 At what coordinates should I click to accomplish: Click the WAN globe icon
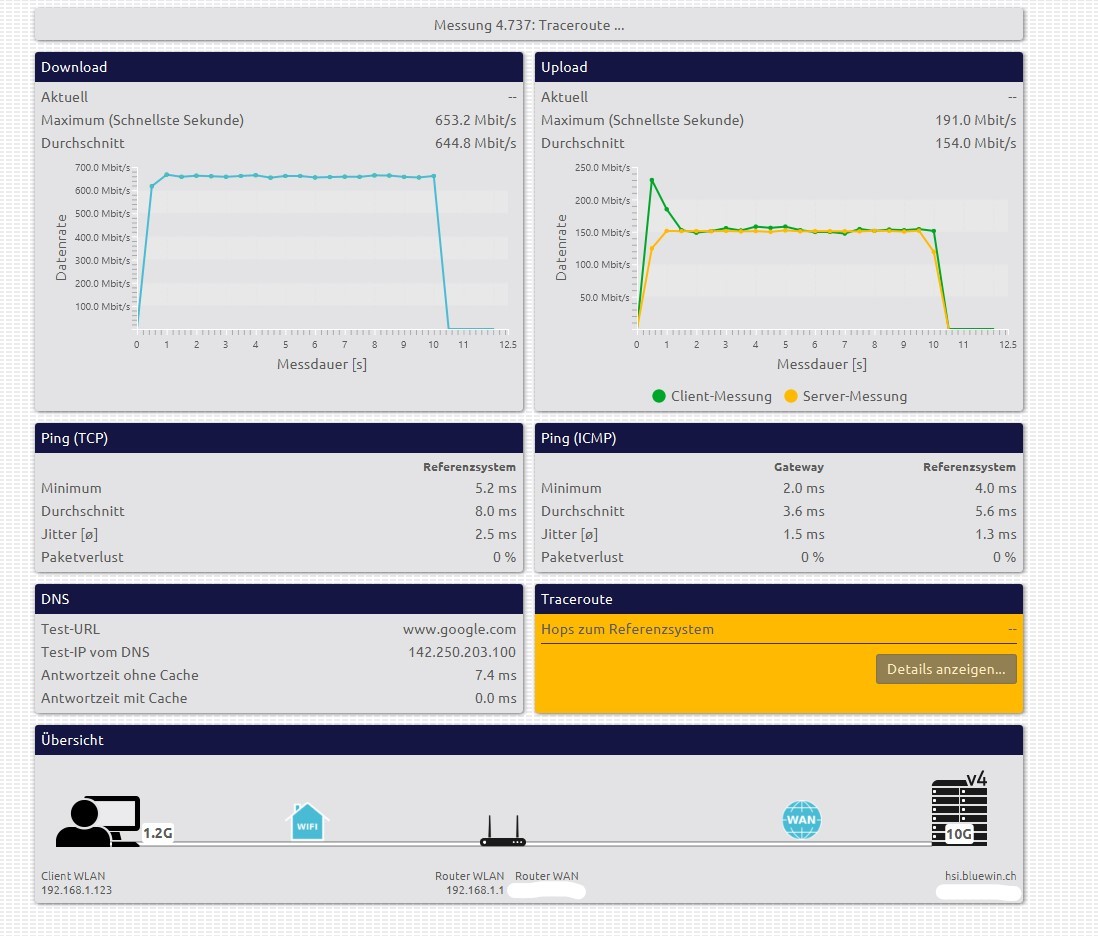(x=802, y=821)
